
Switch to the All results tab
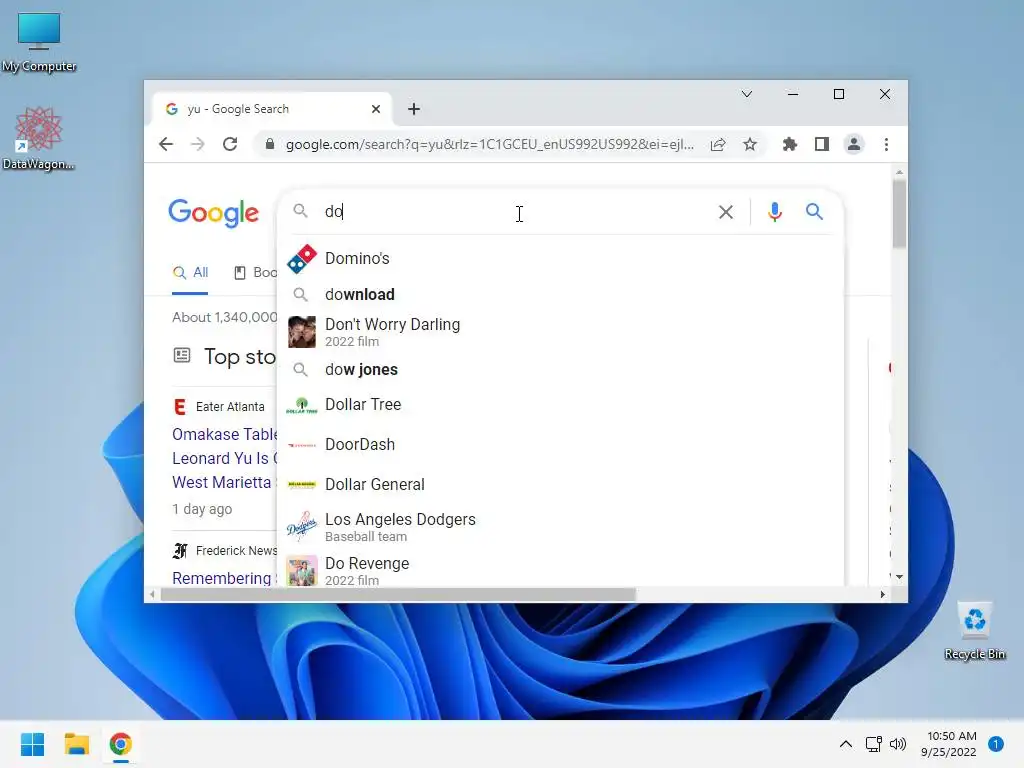click(190, 272)
